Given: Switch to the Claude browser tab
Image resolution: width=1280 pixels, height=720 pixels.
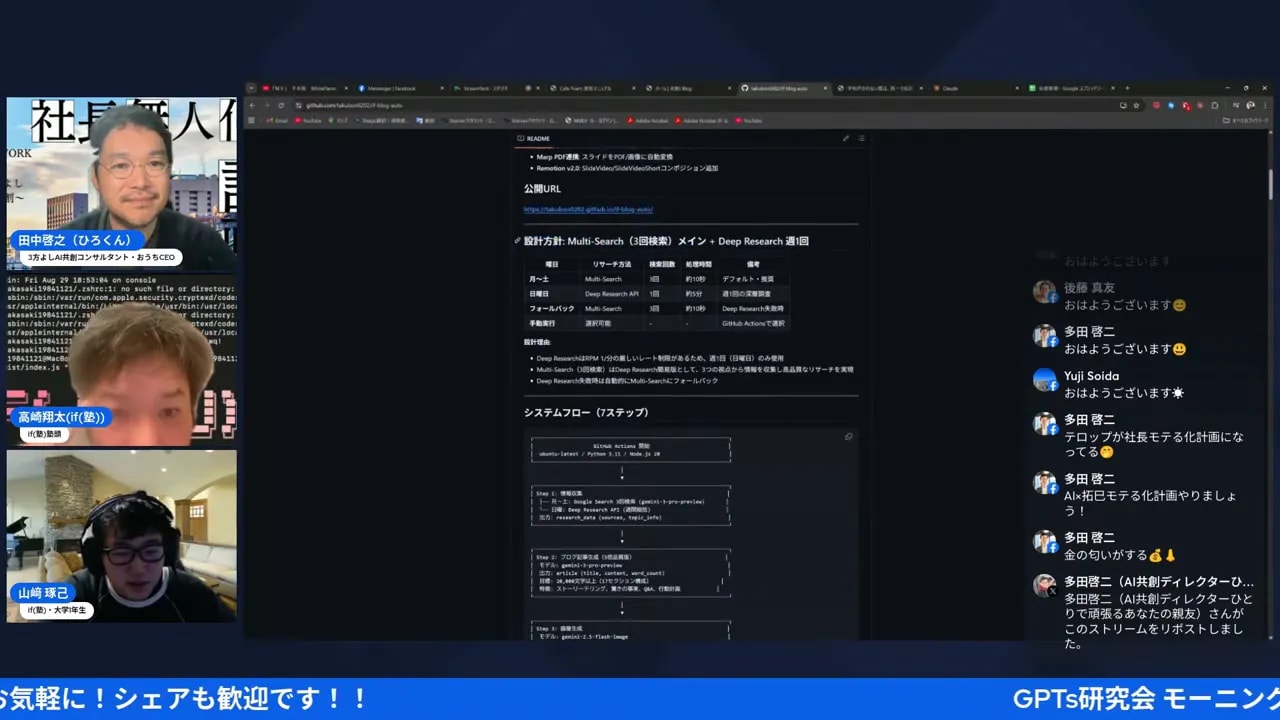Looking at the screenshot, I should point(945,88).
